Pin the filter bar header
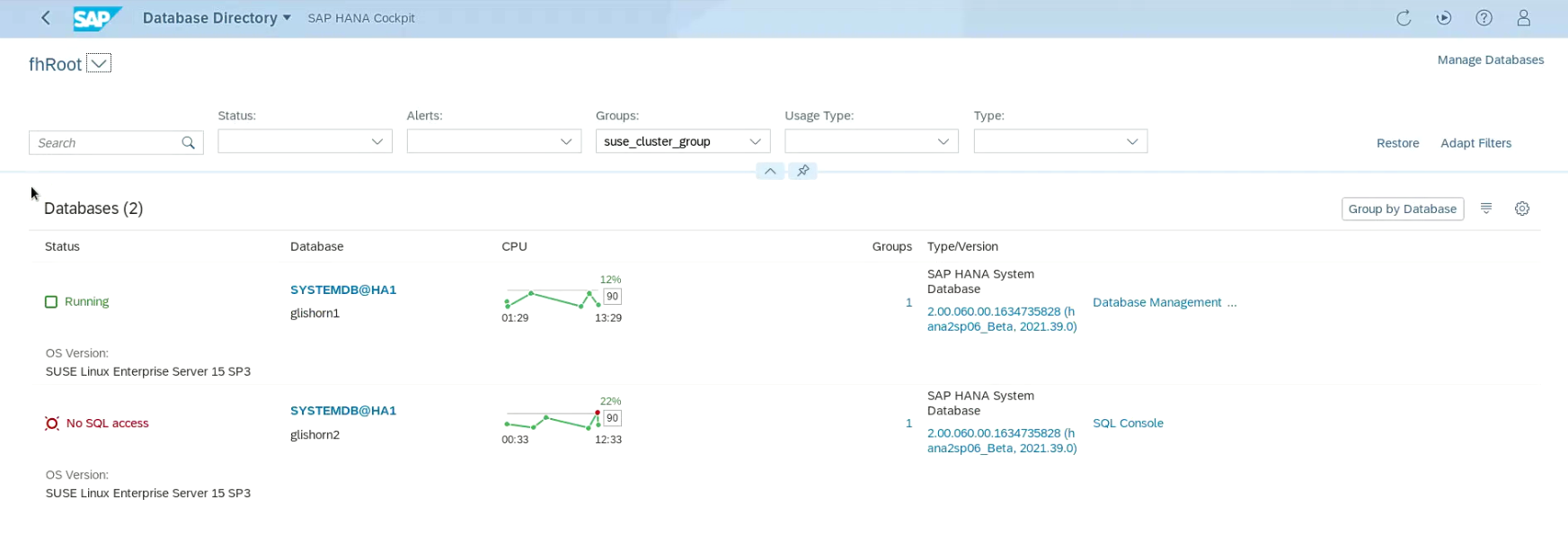Screen dimensions: 1568x535 tap(802, 171)
